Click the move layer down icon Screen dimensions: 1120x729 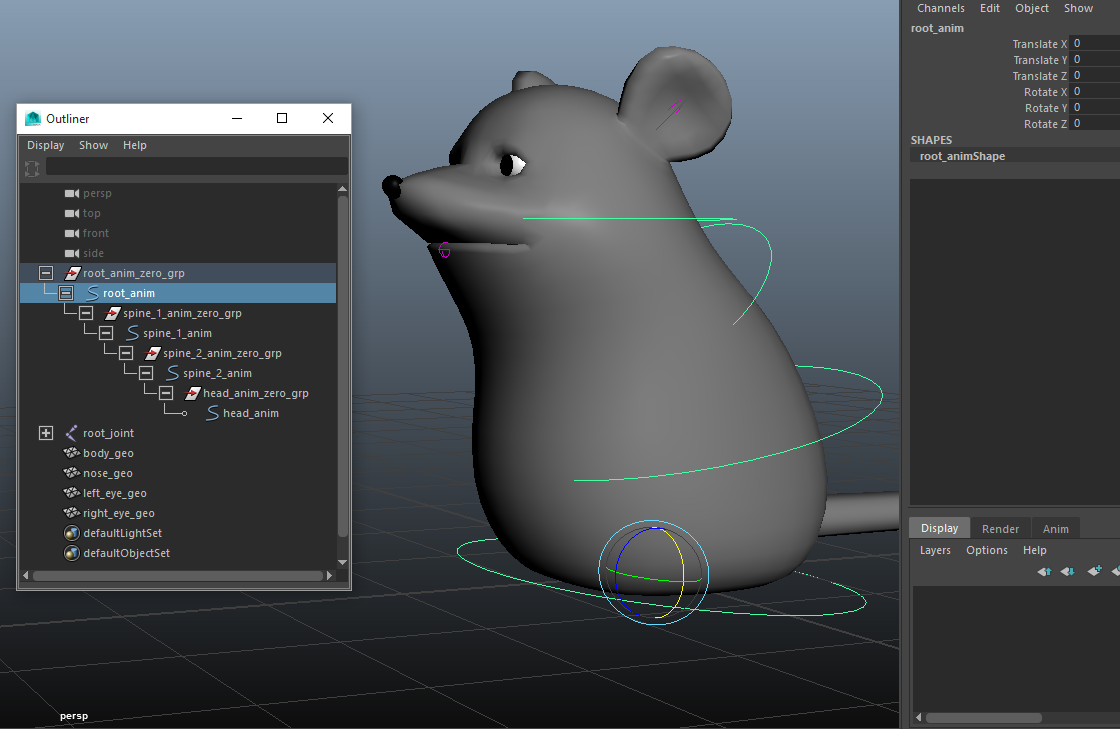(x=1067, y=571)
